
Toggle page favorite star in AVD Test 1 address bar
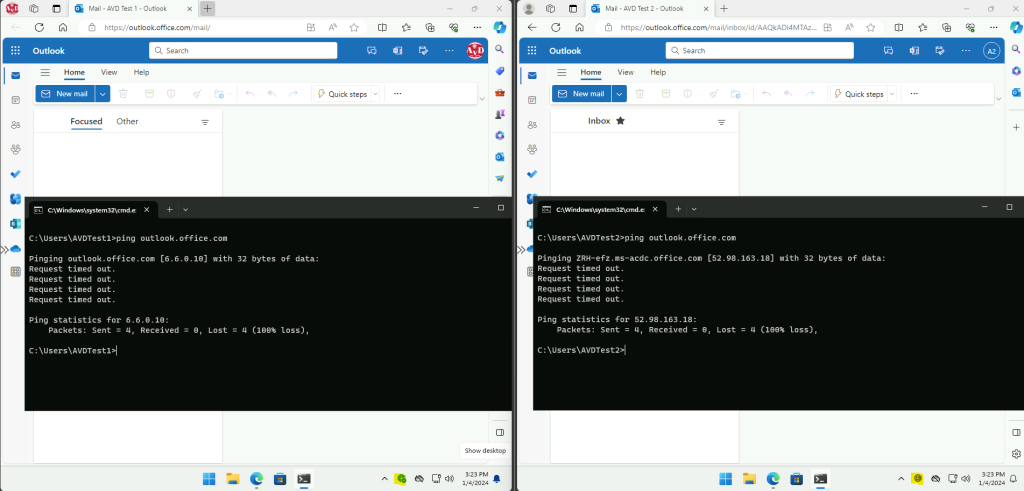click(x=354, y=27)
